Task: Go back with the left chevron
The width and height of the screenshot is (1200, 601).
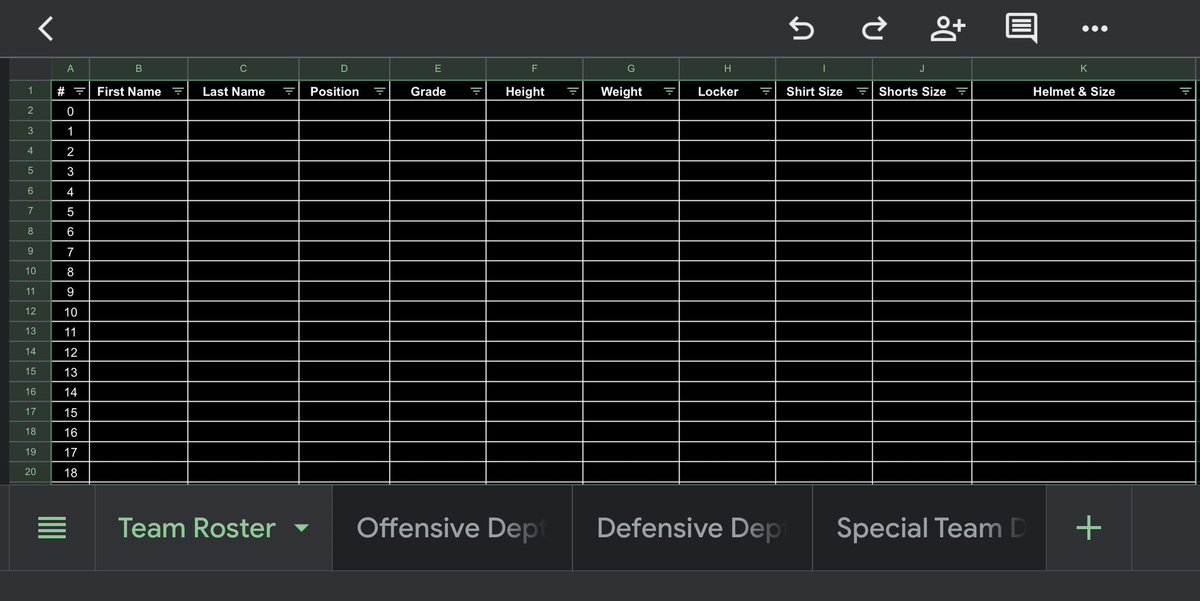Action: point(45,29)
